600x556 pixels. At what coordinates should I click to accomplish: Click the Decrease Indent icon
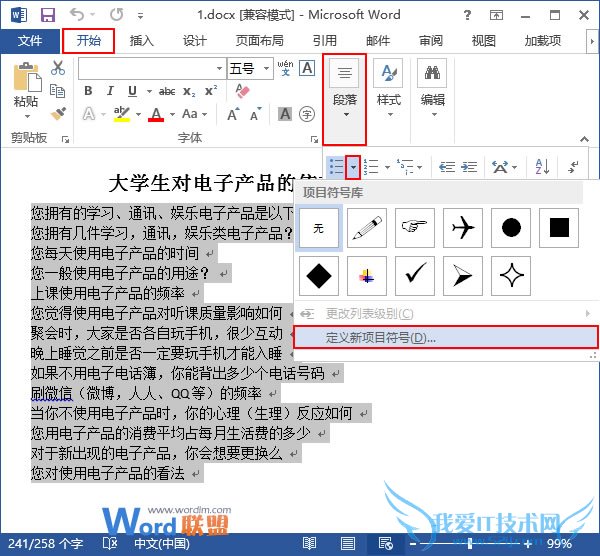[447, 167]
